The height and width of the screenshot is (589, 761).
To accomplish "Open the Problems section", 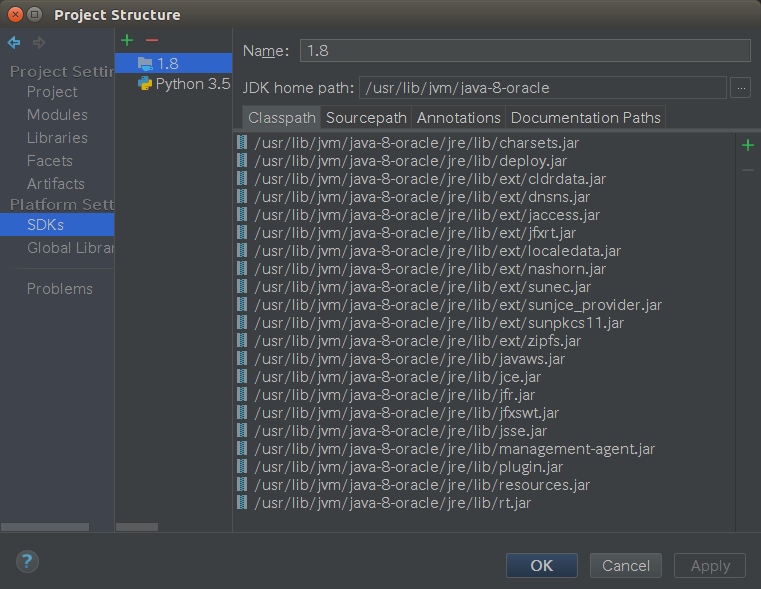I will 60,289.
